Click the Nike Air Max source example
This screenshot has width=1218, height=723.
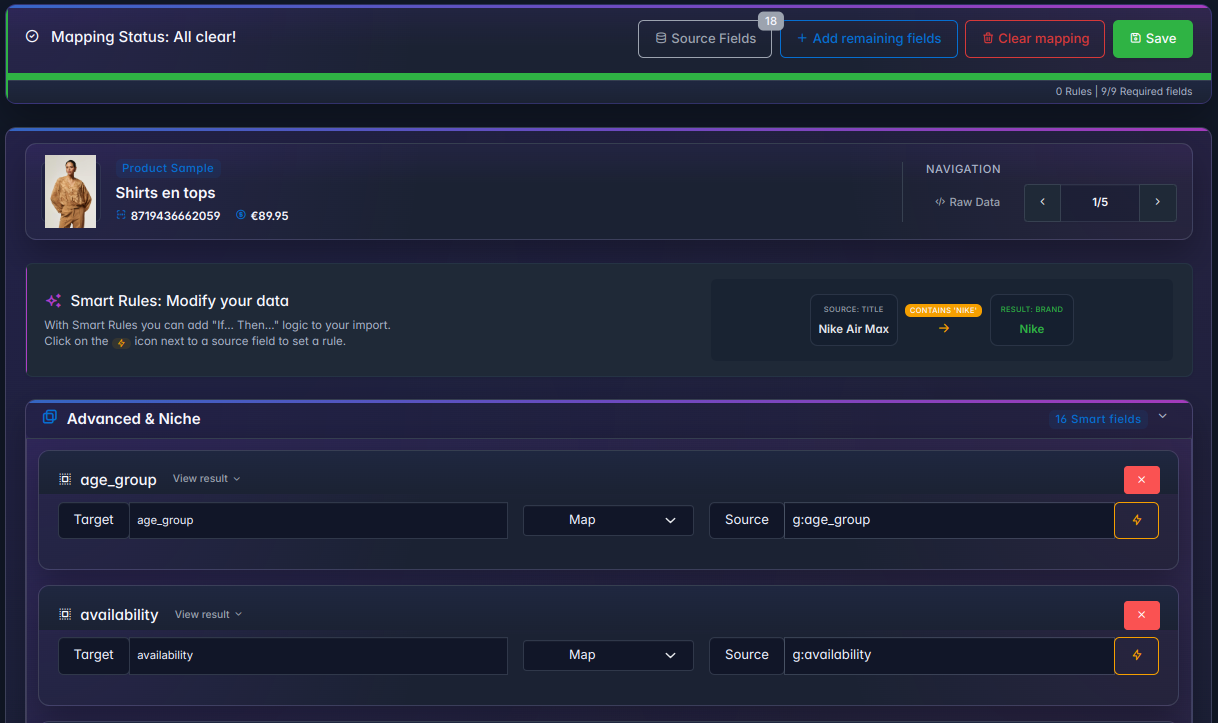click(x=854, y=320)
